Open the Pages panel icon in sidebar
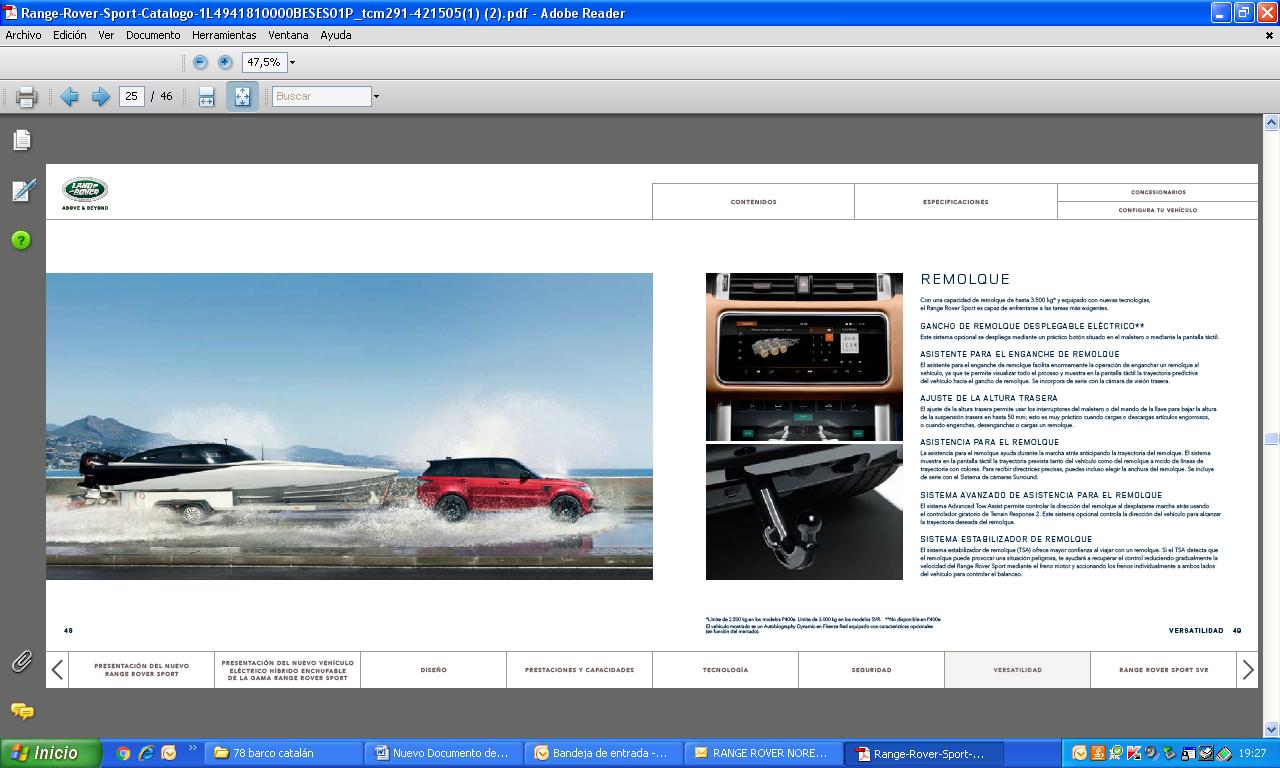1280x768 pixels. pyautogui.click(x=22, y=140)
